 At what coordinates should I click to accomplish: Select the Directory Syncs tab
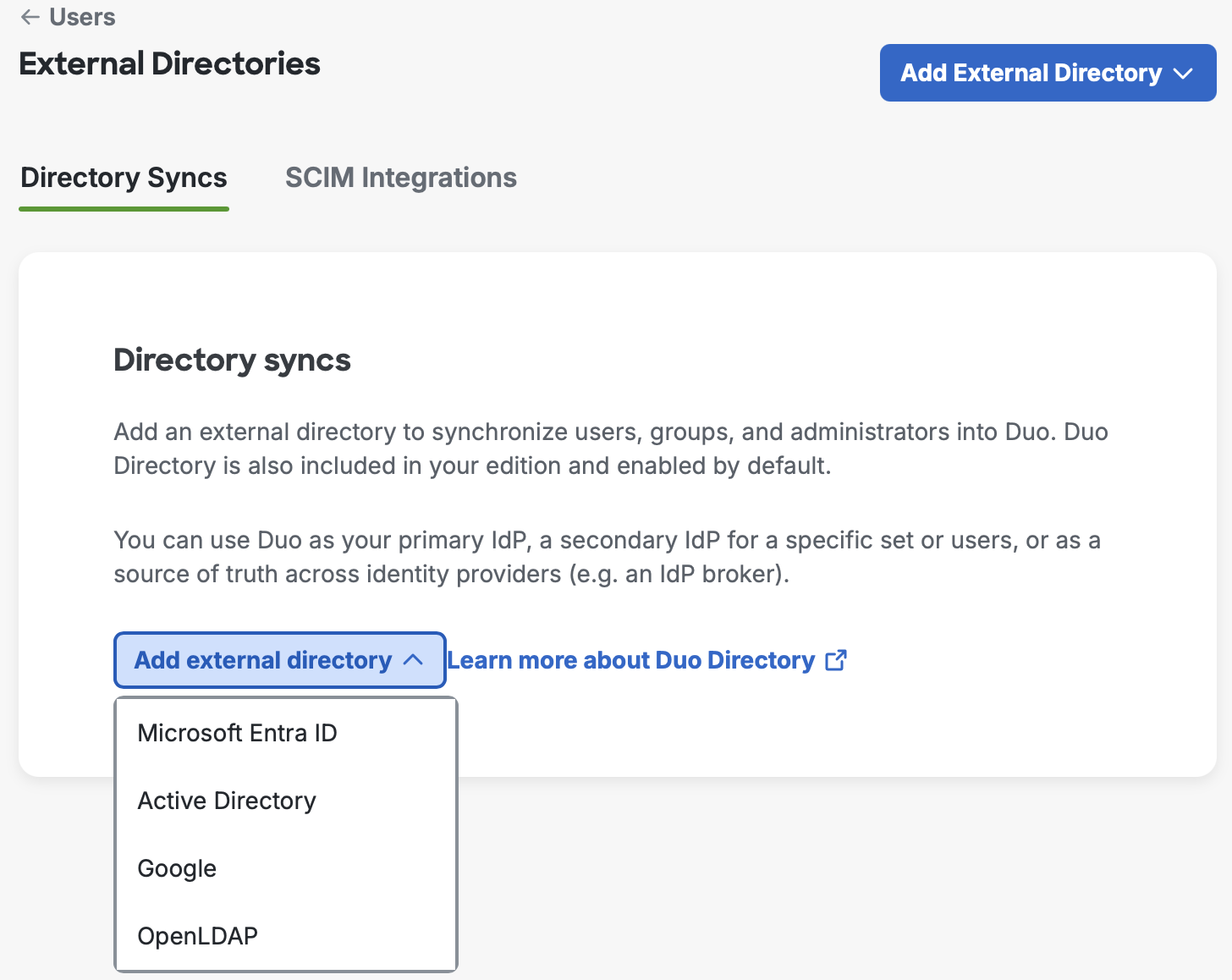pos(123,178)
